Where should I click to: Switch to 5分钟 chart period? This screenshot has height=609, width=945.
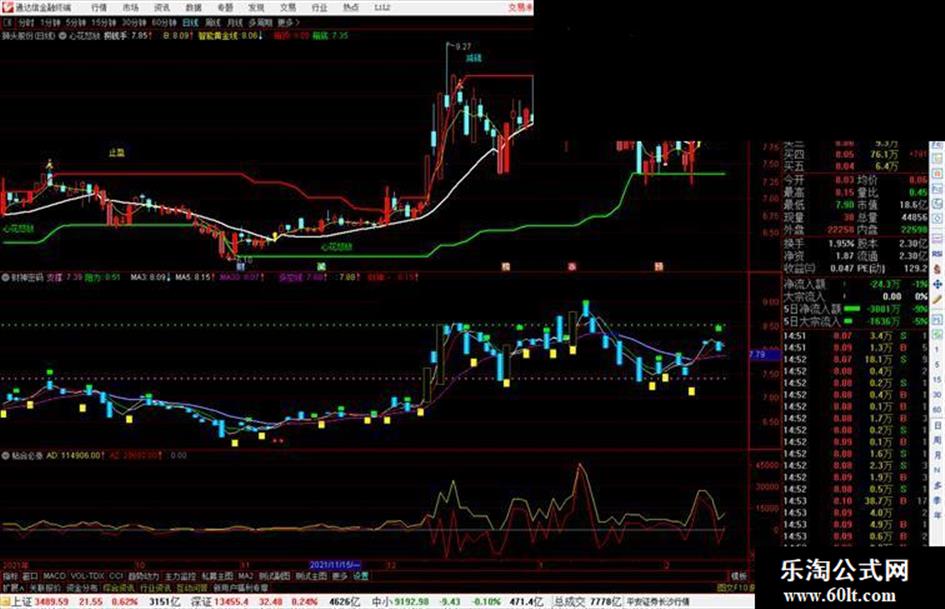click(x=75, y=22)
